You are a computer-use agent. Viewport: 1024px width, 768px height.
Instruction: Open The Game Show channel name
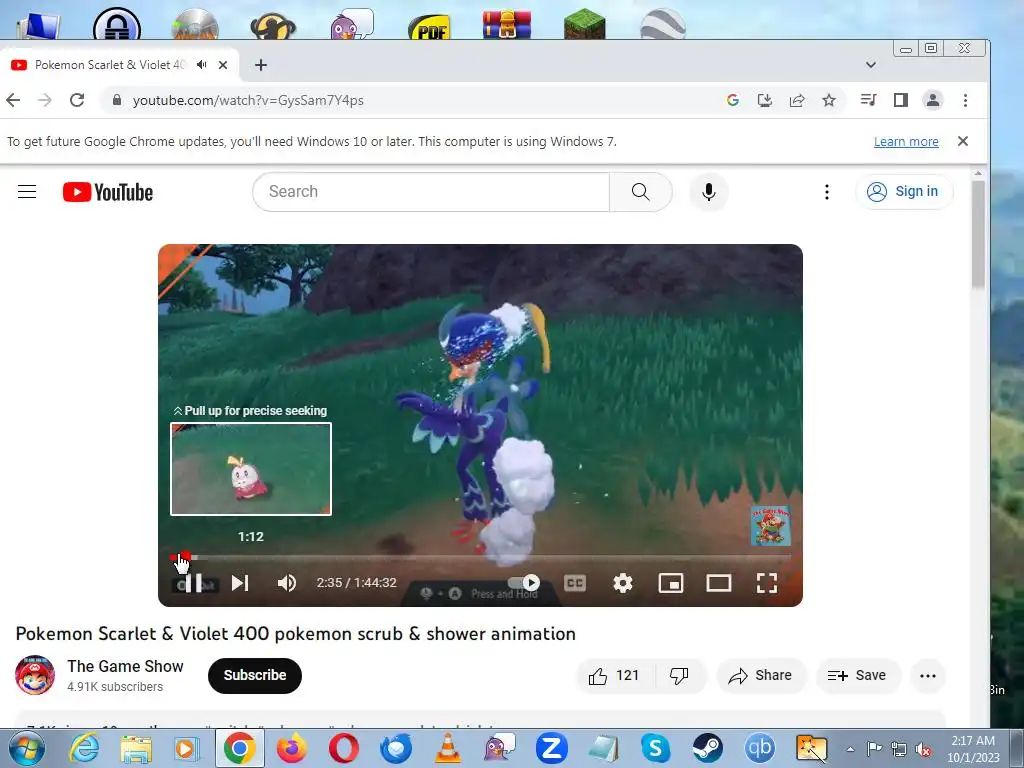point(125,666)
